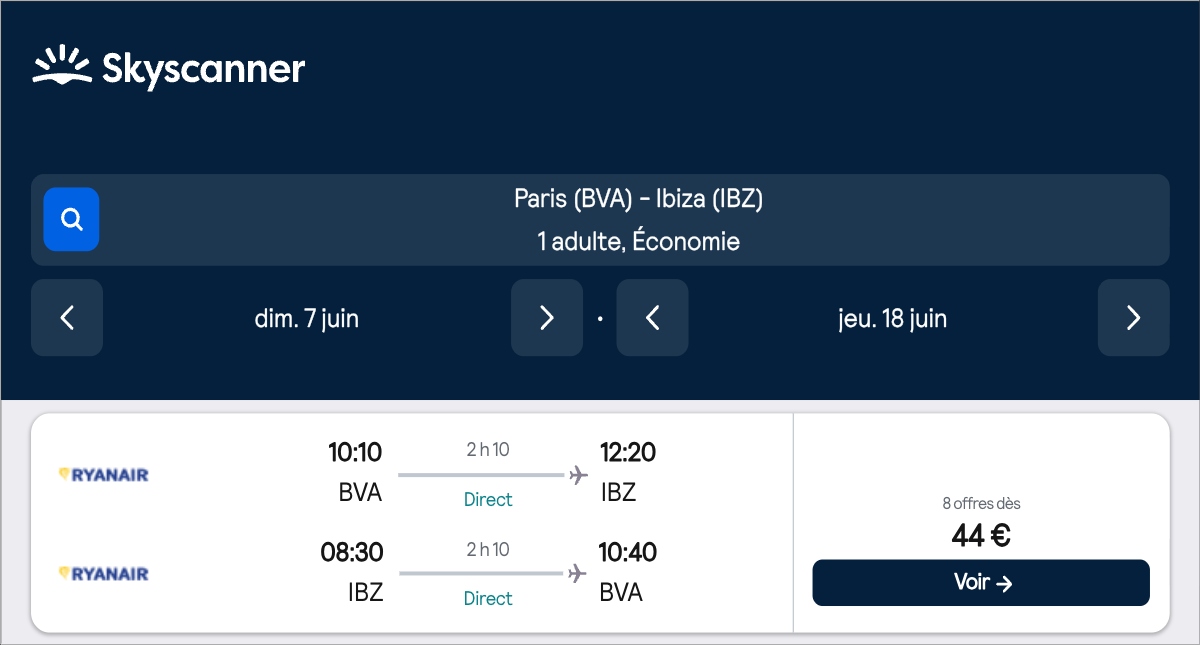Click the 44 € price

pyautogui.click(x=981, y=536)
